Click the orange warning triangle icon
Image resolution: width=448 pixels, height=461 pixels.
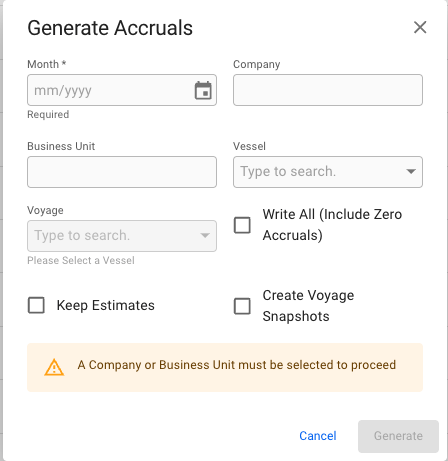pyautogui.click(x=54, y=367)
